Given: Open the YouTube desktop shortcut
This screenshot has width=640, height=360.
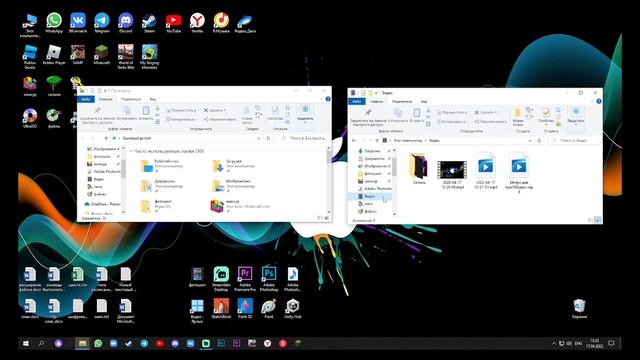Looking at the screenshot, I should pyautogui.click(x=173, y=22).
